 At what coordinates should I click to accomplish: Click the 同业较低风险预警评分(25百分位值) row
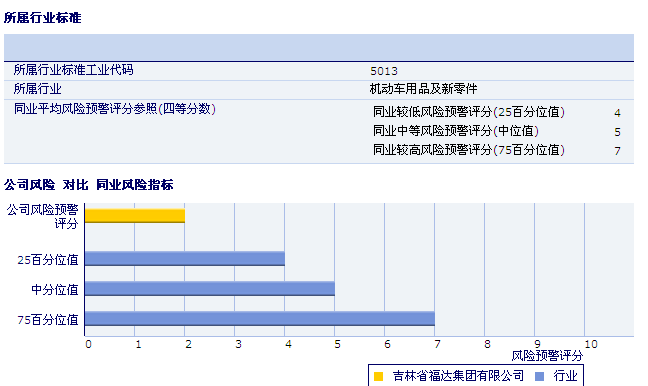point(497,112)
